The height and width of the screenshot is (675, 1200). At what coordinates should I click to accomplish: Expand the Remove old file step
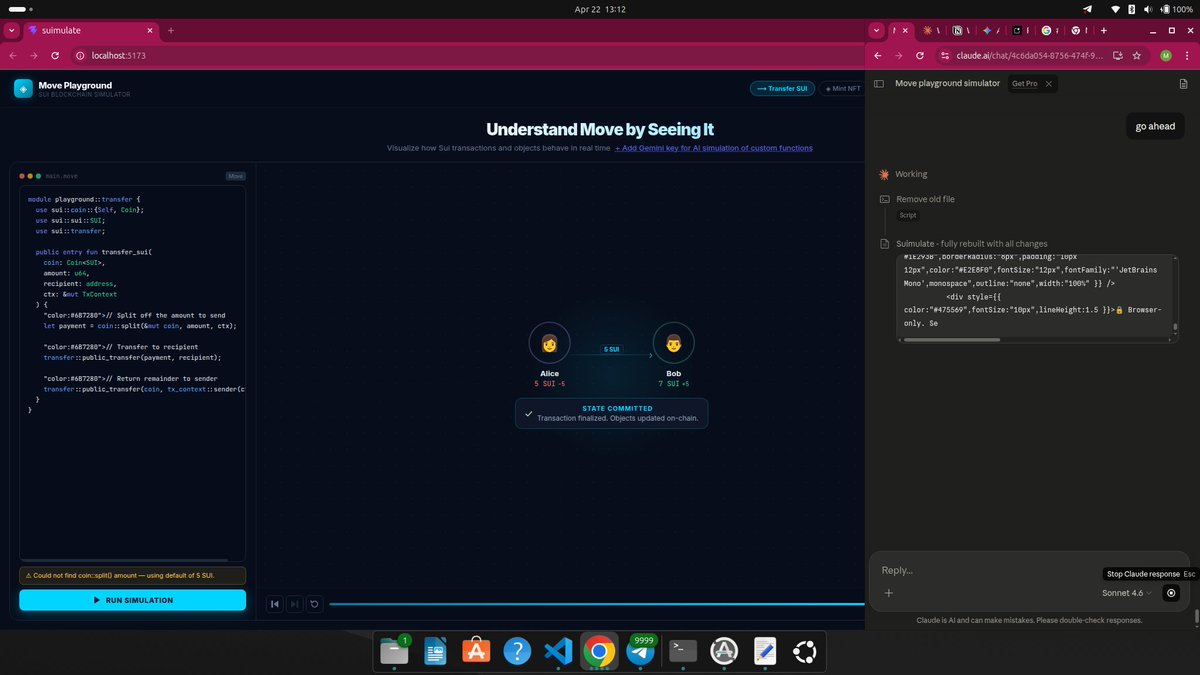click(925, 199)
